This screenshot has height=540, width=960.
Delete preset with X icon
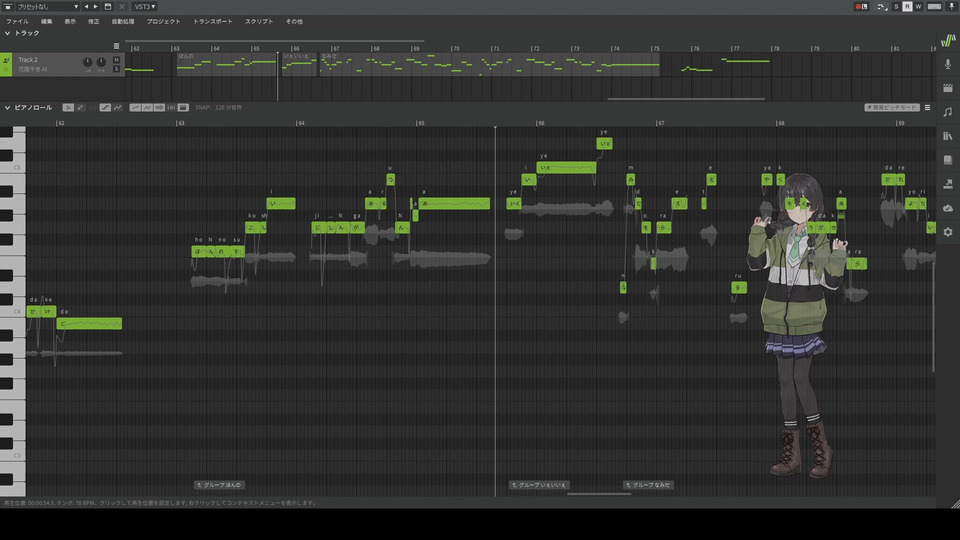coord(121,7)
